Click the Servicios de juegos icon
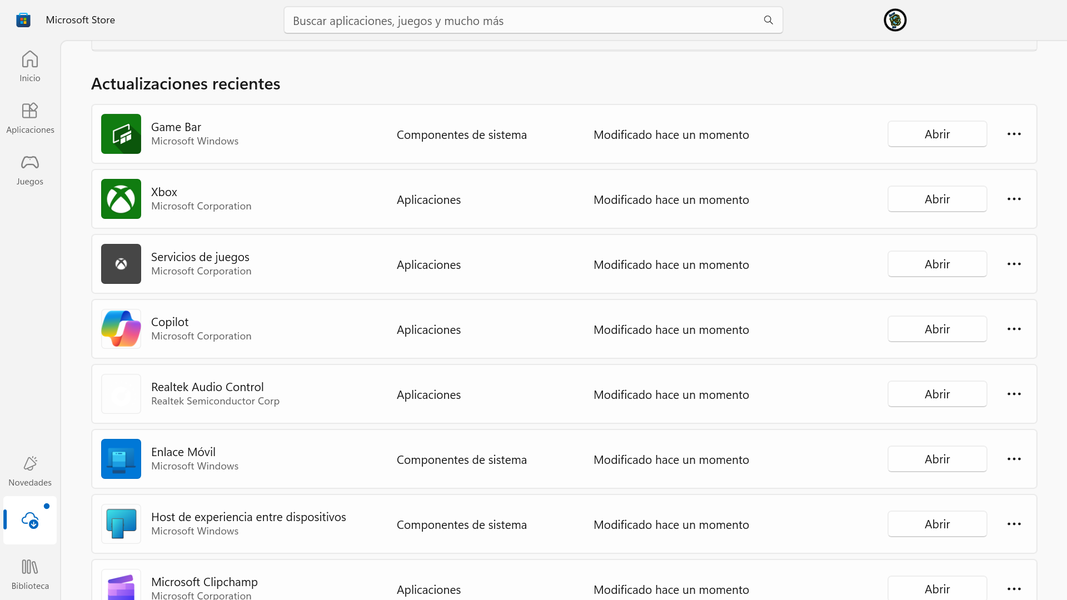The image size is (1067, 600). 121,264
